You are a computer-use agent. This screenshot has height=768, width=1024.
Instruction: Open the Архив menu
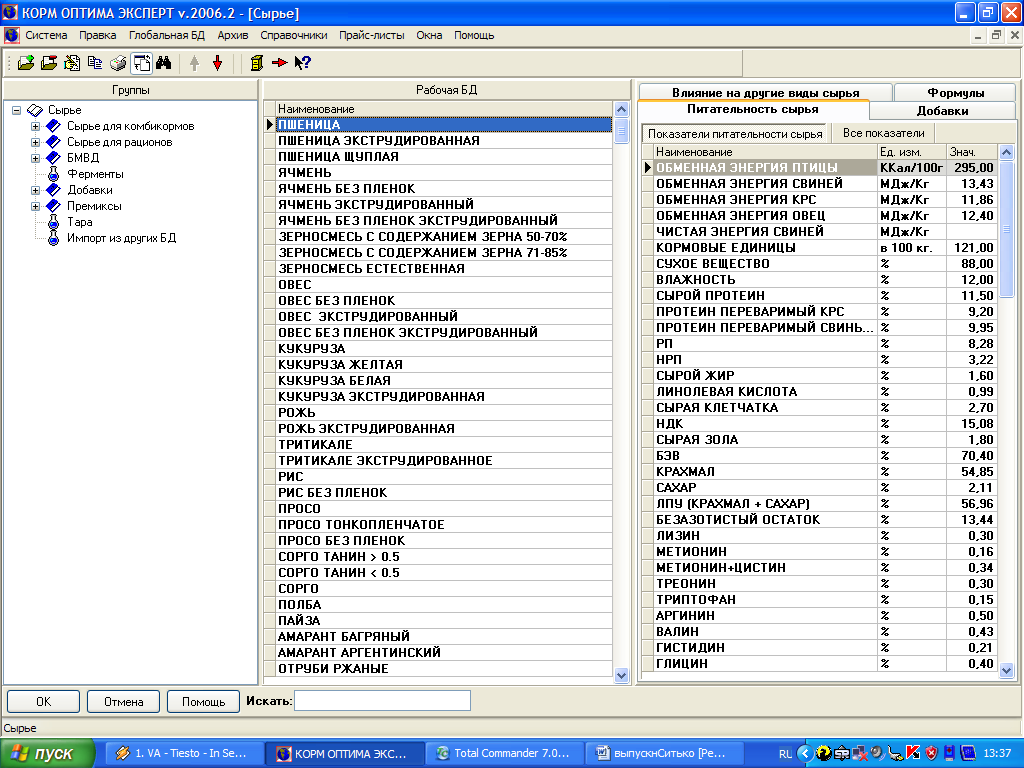[x=233, y=35]
